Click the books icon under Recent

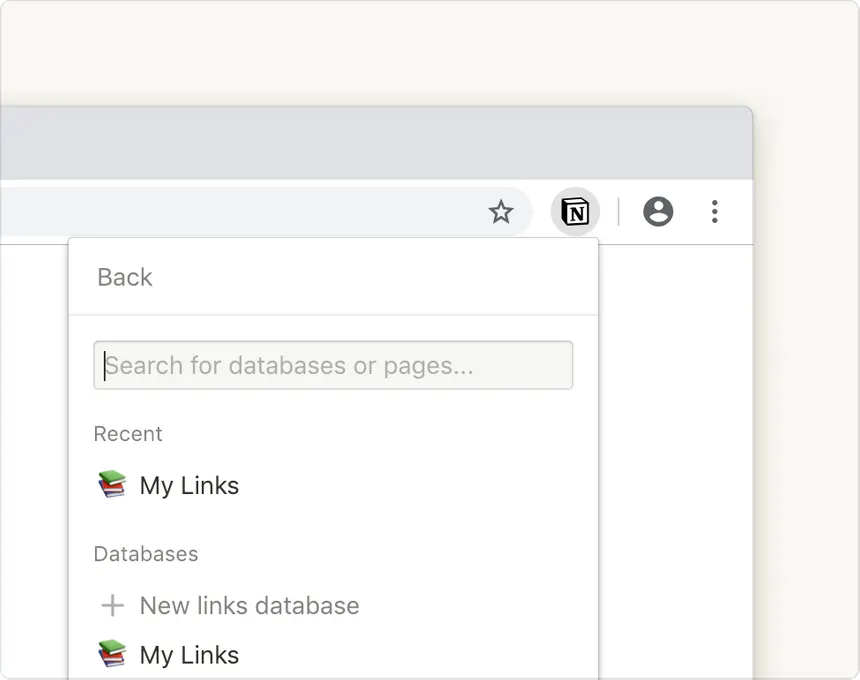(113, 485)
